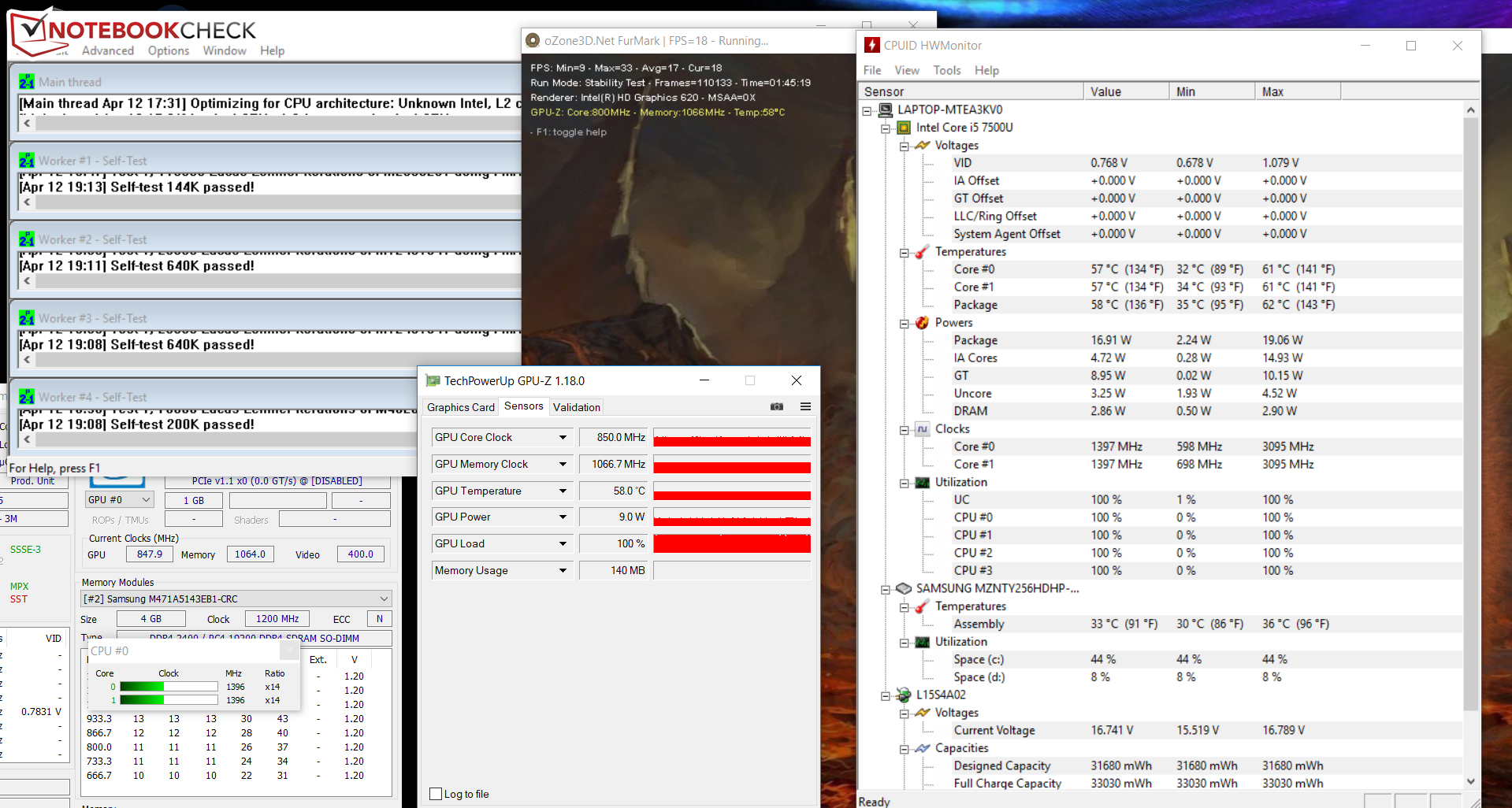The height and width of the screenshot is (808, 1512).
Task: Open Prime95 Options menu
Action: (169, 51)
